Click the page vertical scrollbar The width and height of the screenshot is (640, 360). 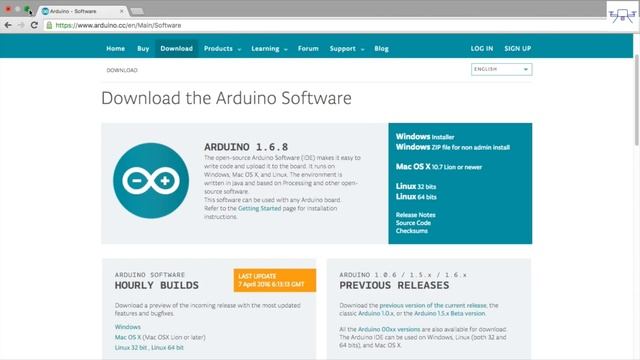coord(637,100)
